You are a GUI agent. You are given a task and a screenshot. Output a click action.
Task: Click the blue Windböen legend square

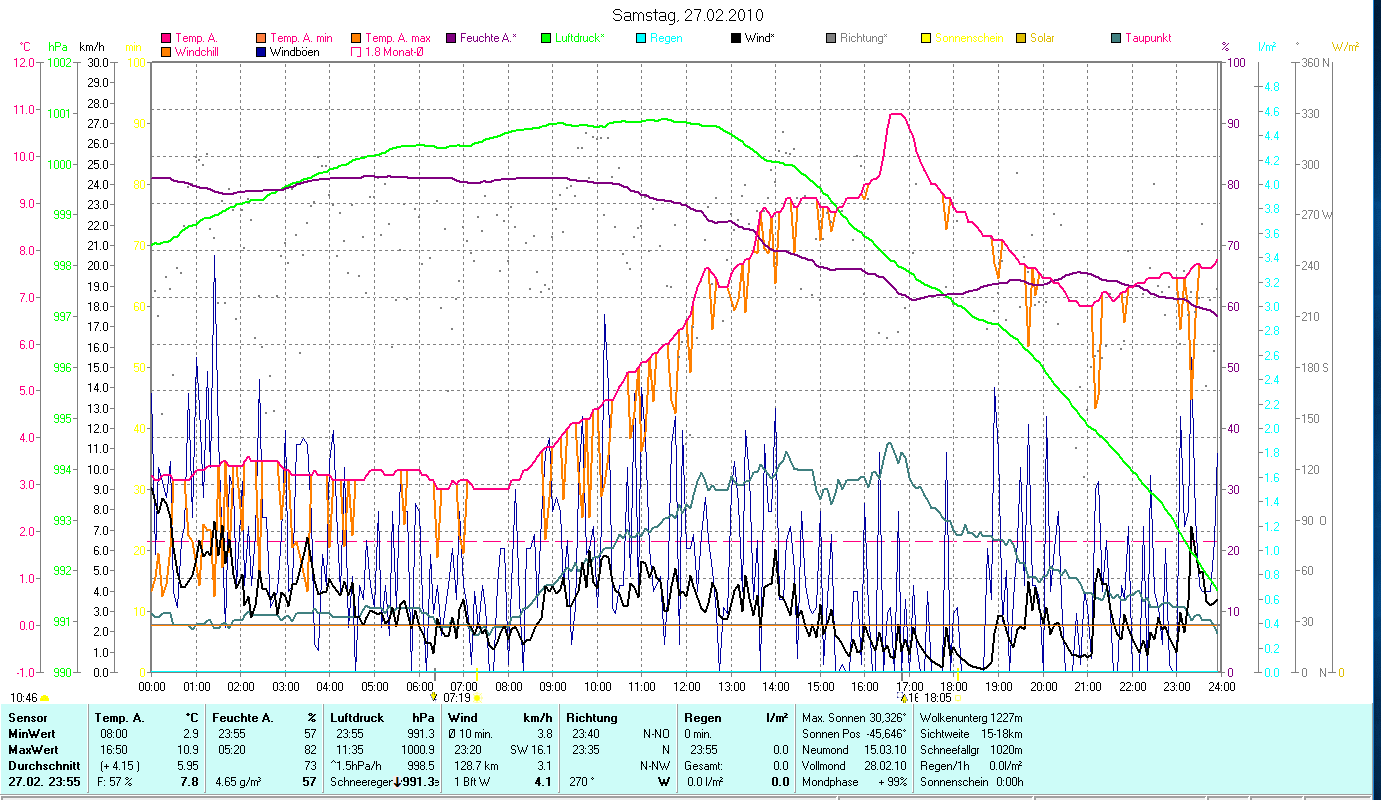click(x=260, y=52)
